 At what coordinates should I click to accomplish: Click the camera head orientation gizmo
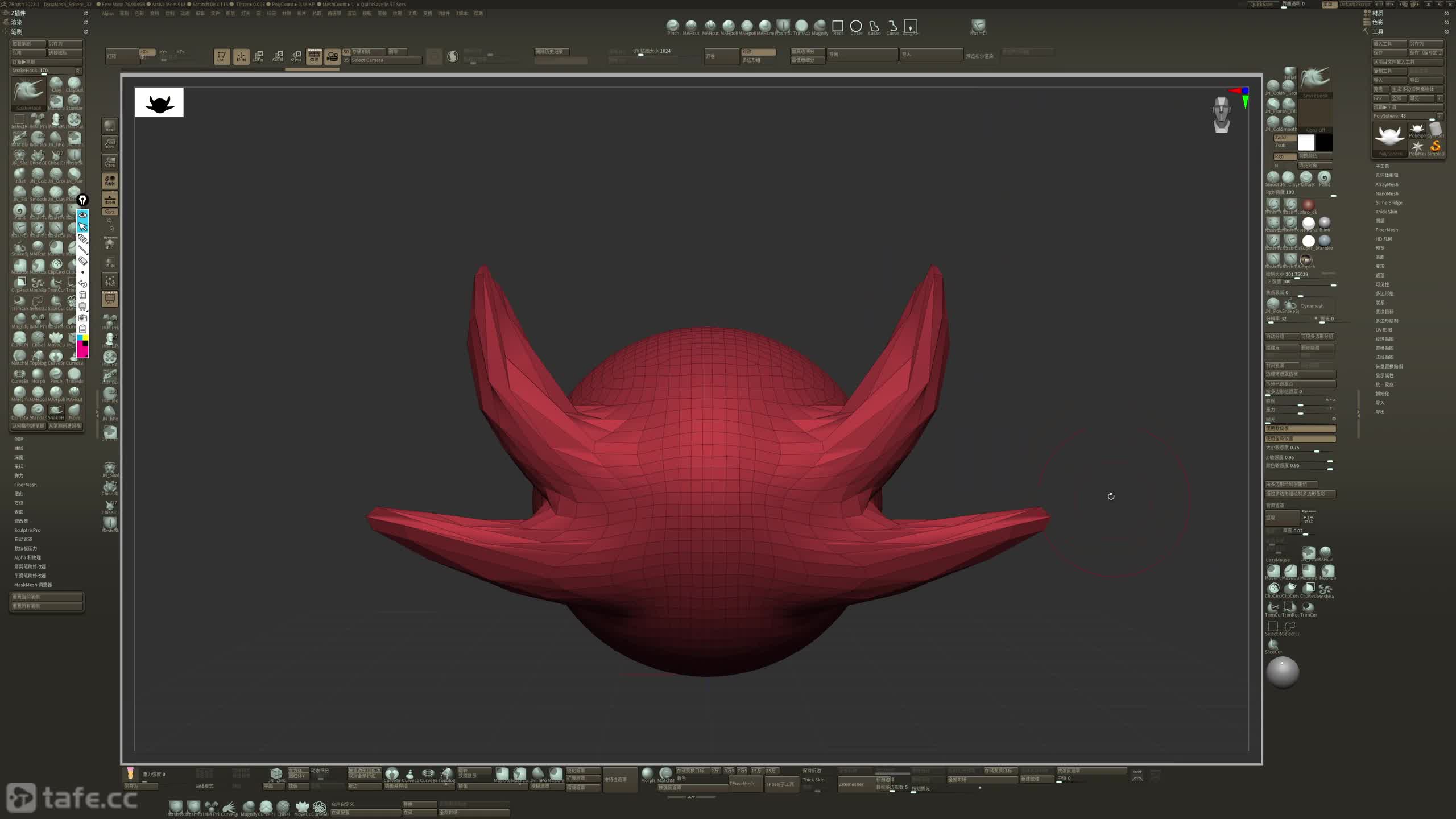(x=1221, y=114)
